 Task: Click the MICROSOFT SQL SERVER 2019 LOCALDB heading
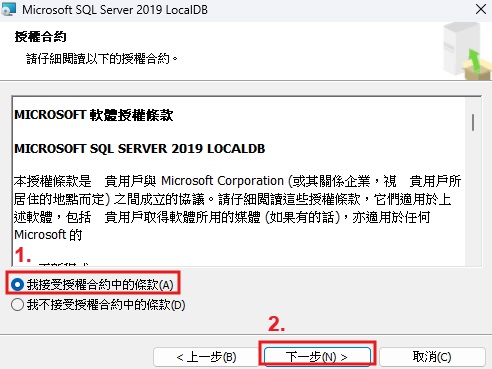140,149
